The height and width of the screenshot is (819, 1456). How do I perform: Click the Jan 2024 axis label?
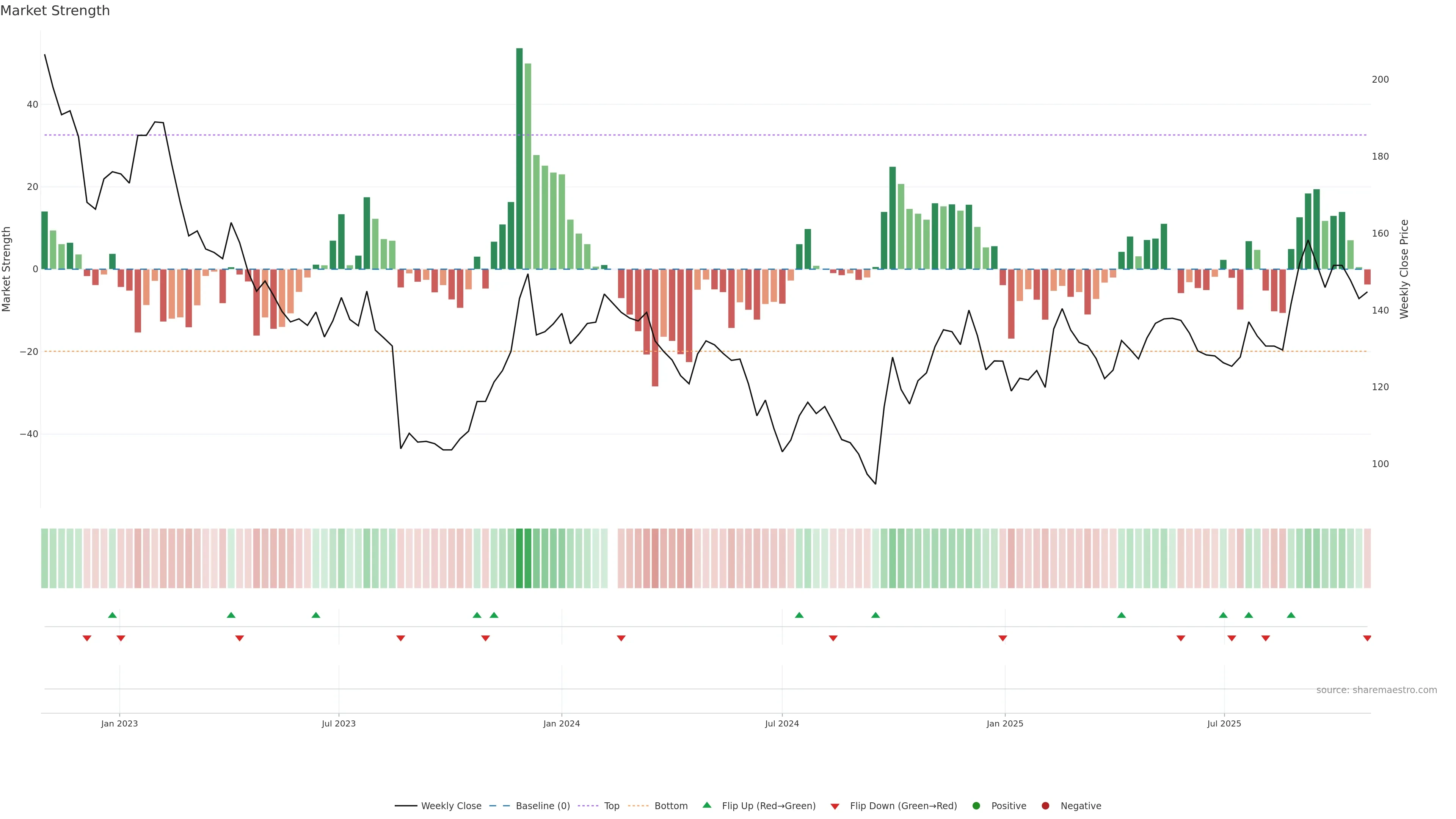561,723
